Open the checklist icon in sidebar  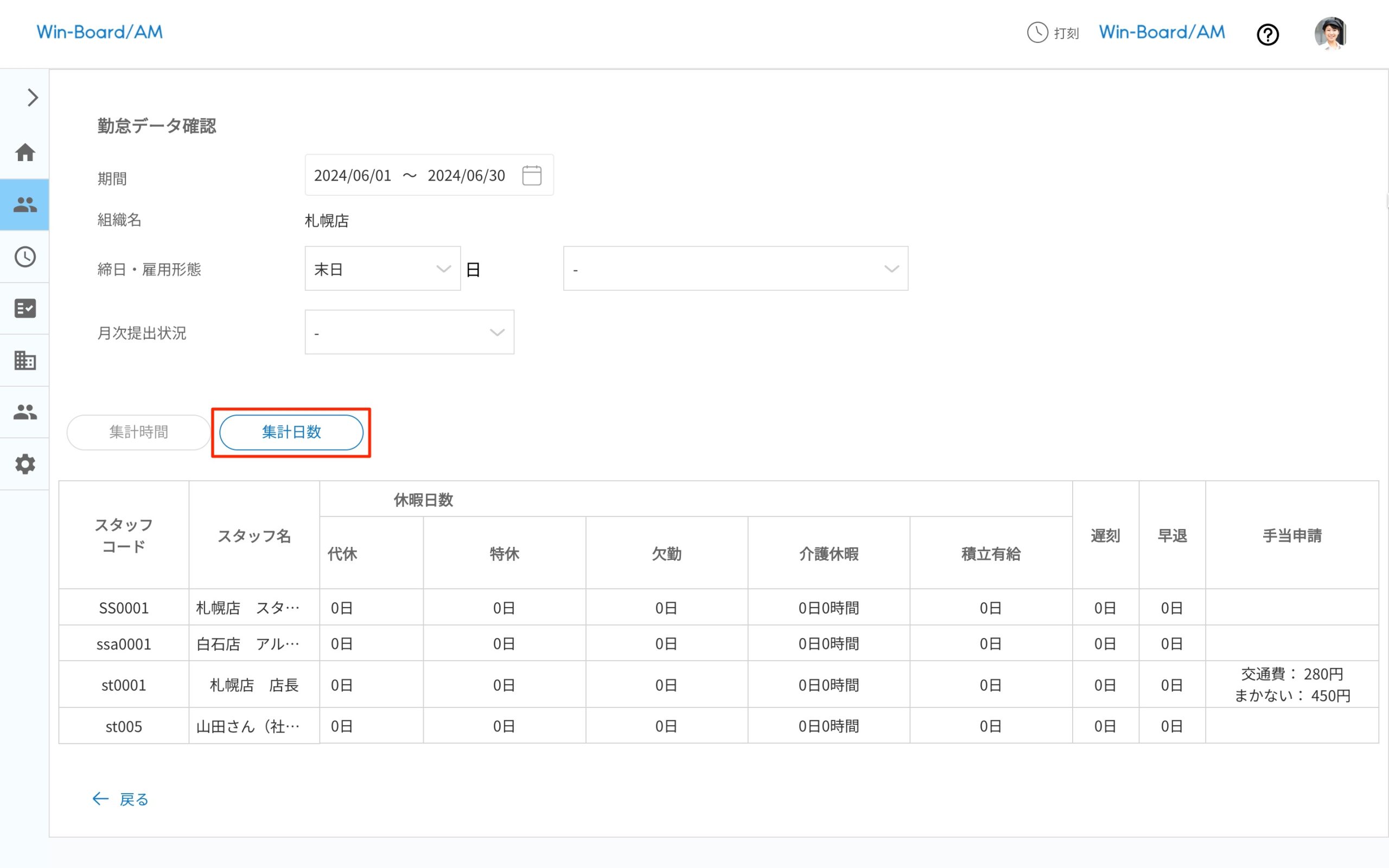coord(26,308)
